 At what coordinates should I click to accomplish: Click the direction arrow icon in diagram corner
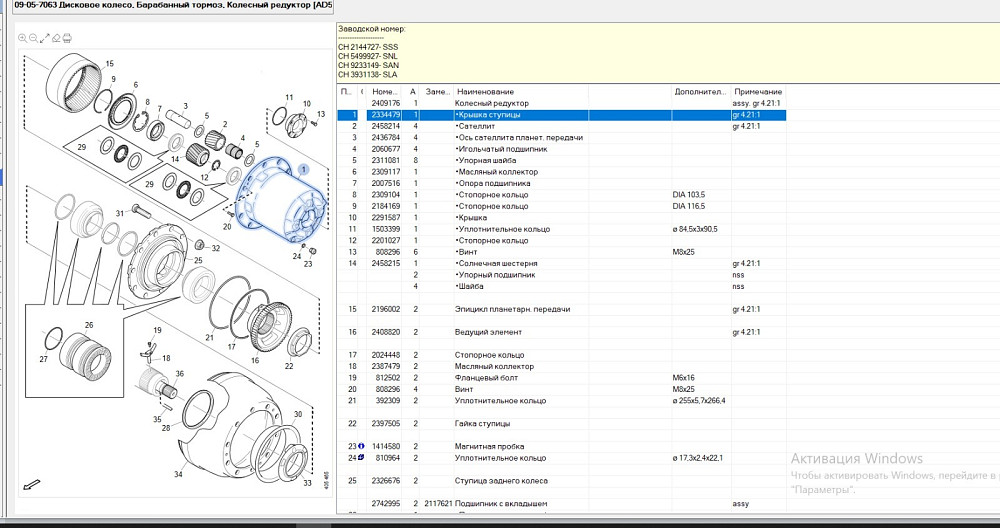point(31,485)
